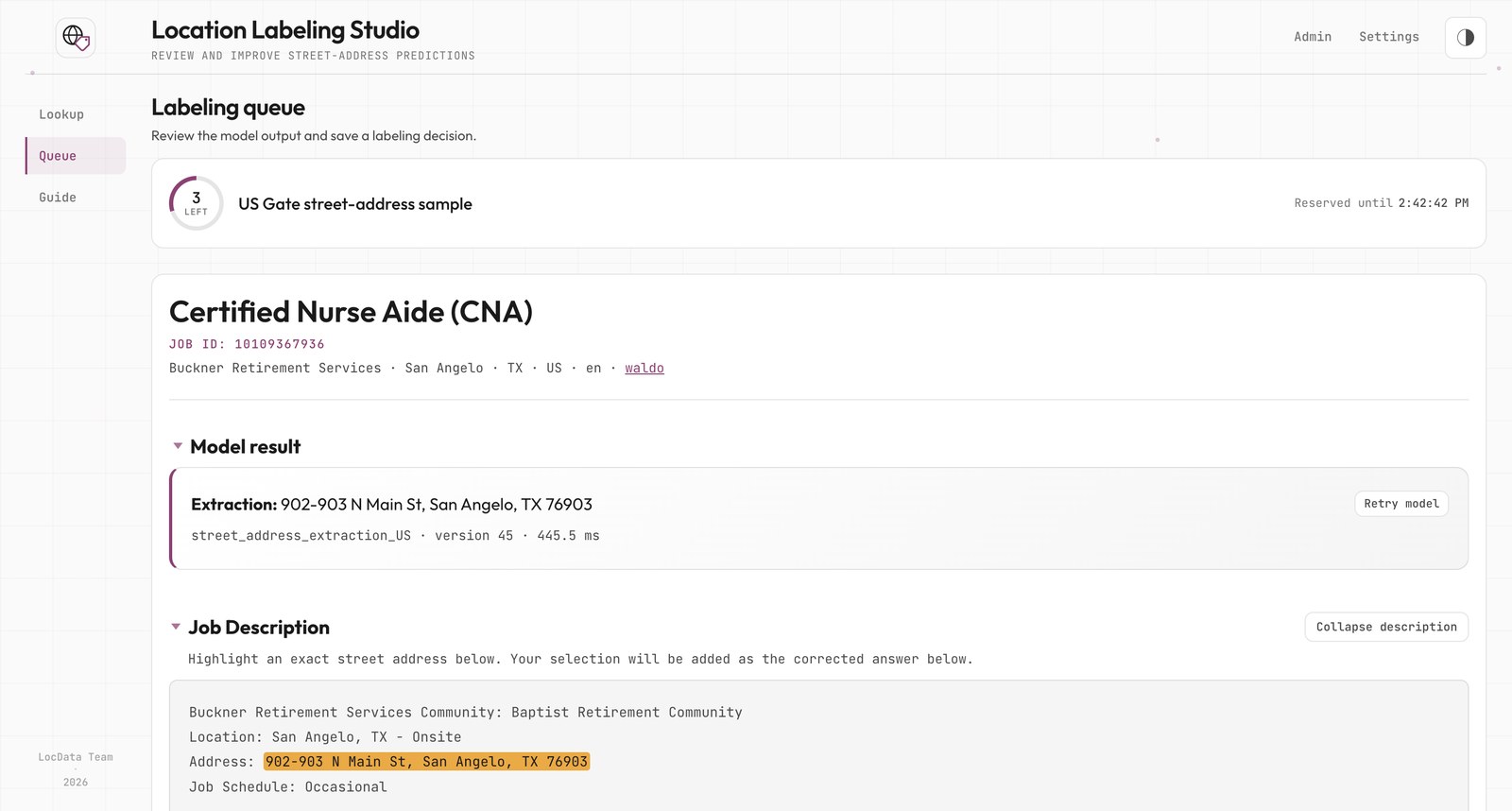Collapse the Model result section
The height and width of the screenshot is (811, 1512).
[178, 446]
